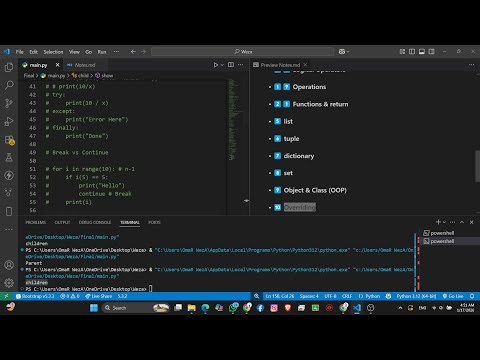The width and height of the screenshot is (480, 360).
Task: Open the Accounts menu in the activity bar
Action: coord(9,265)
